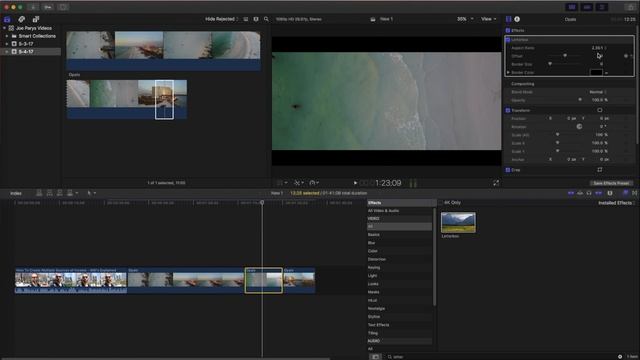Viewport: 640px width, 360px height.
Task: Toggle the Inspector panel visibility button
Action: (x=602, y=7)
